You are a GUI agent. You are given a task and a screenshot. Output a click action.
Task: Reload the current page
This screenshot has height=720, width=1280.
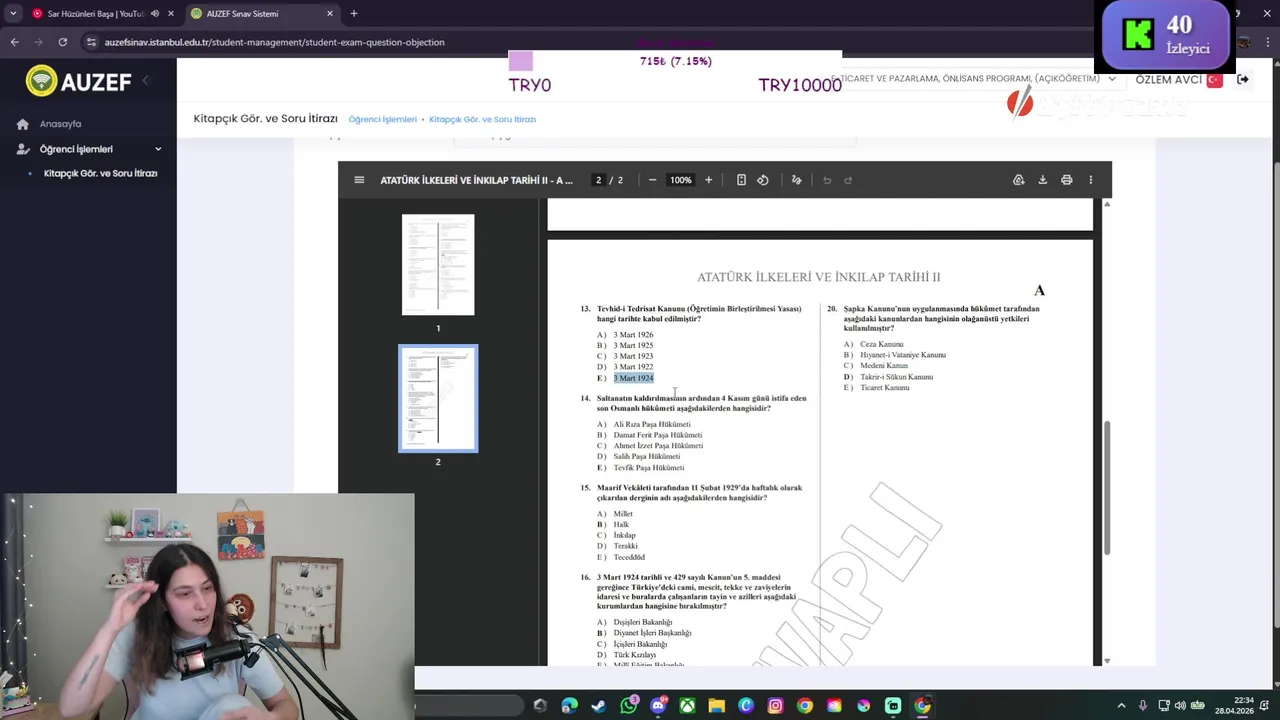coord(63,42)
